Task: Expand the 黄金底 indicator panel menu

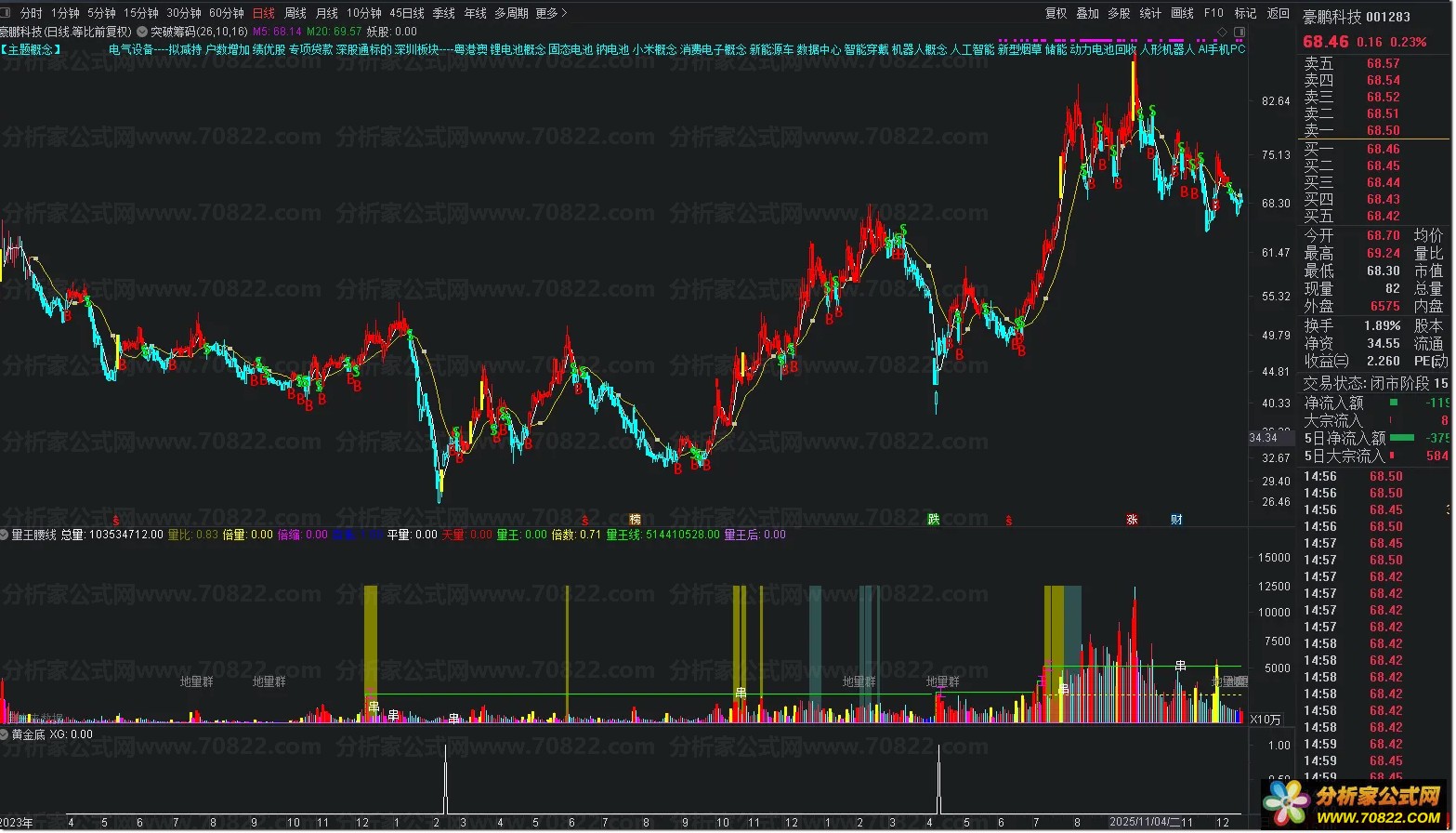Action: coord(6,734)
